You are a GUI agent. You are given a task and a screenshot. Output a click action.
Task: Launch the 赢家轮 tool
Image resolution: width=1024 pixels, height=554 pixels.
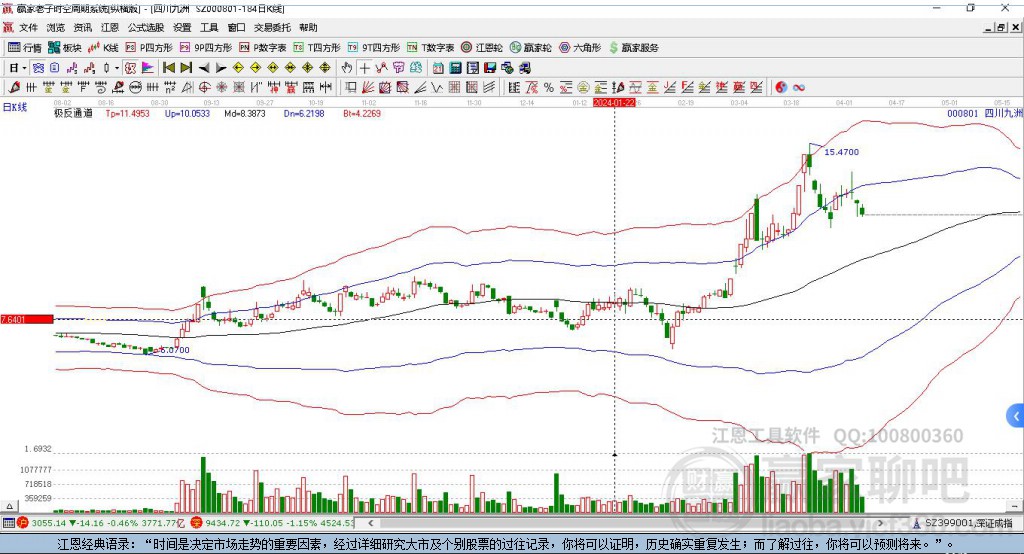coord(530,48)
